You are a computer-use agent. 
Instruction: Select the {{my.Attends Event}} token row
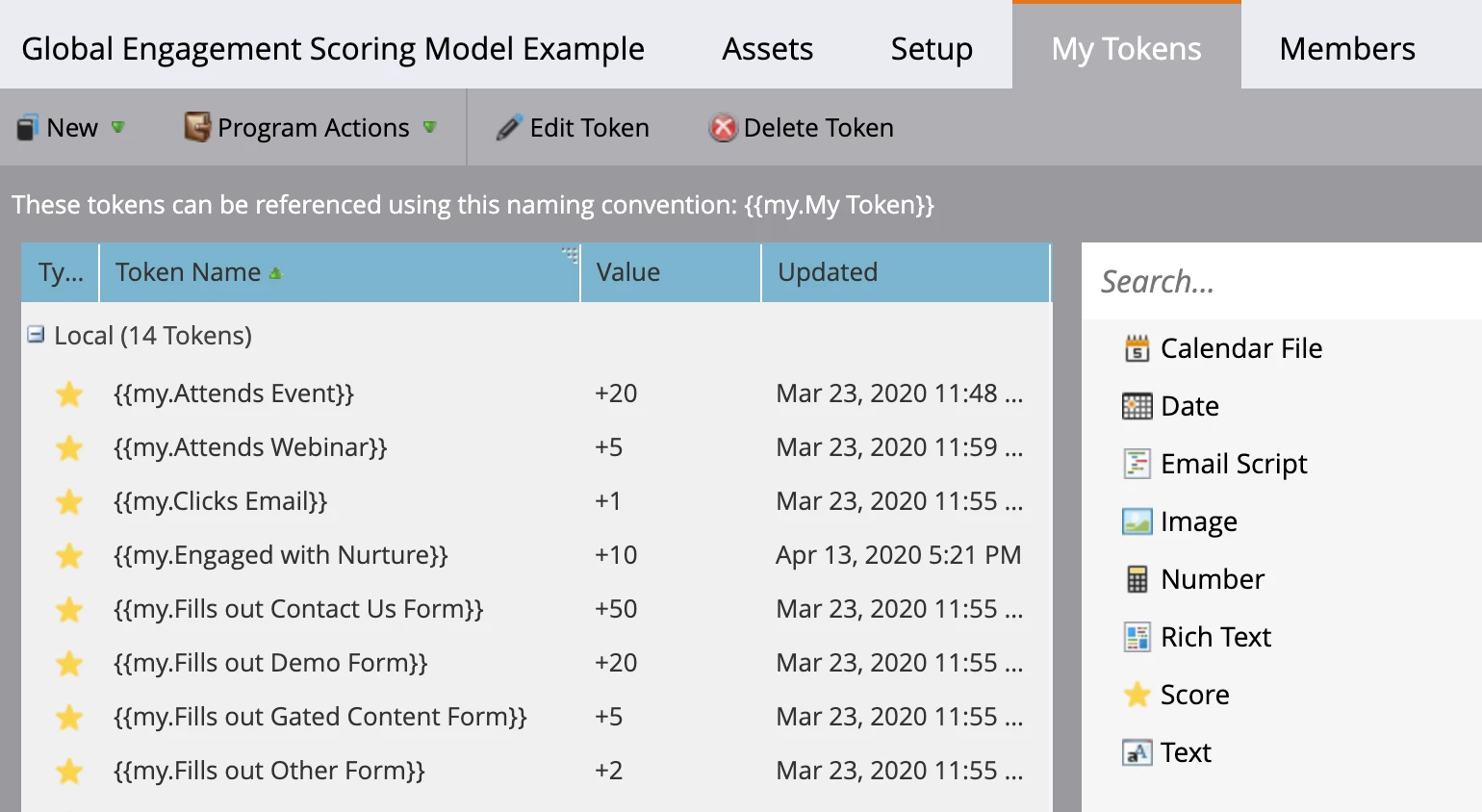point(234,393)
